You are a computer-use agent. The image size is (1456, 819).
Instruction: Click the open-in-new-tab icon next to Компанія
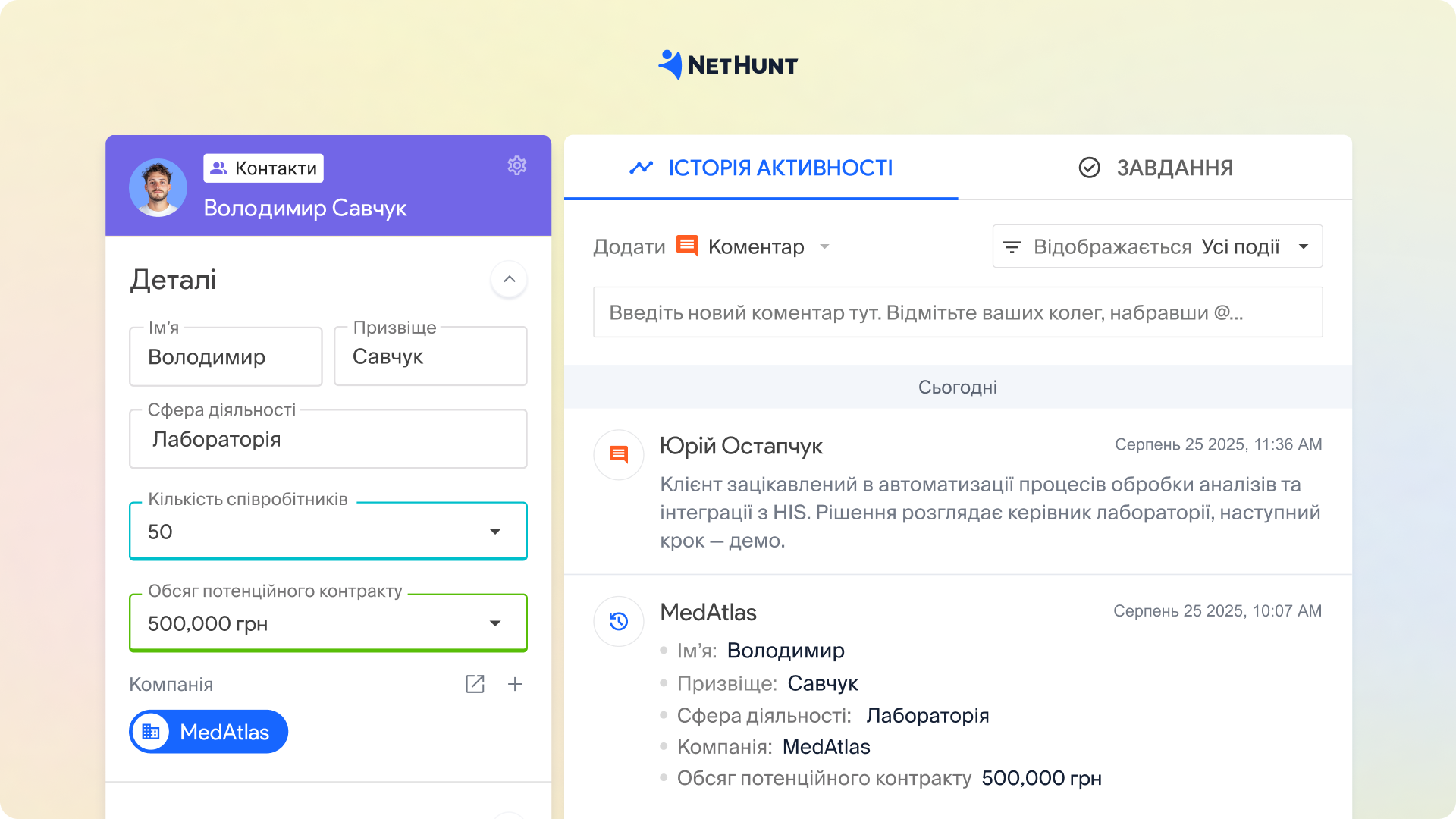[x=475, y=684]
